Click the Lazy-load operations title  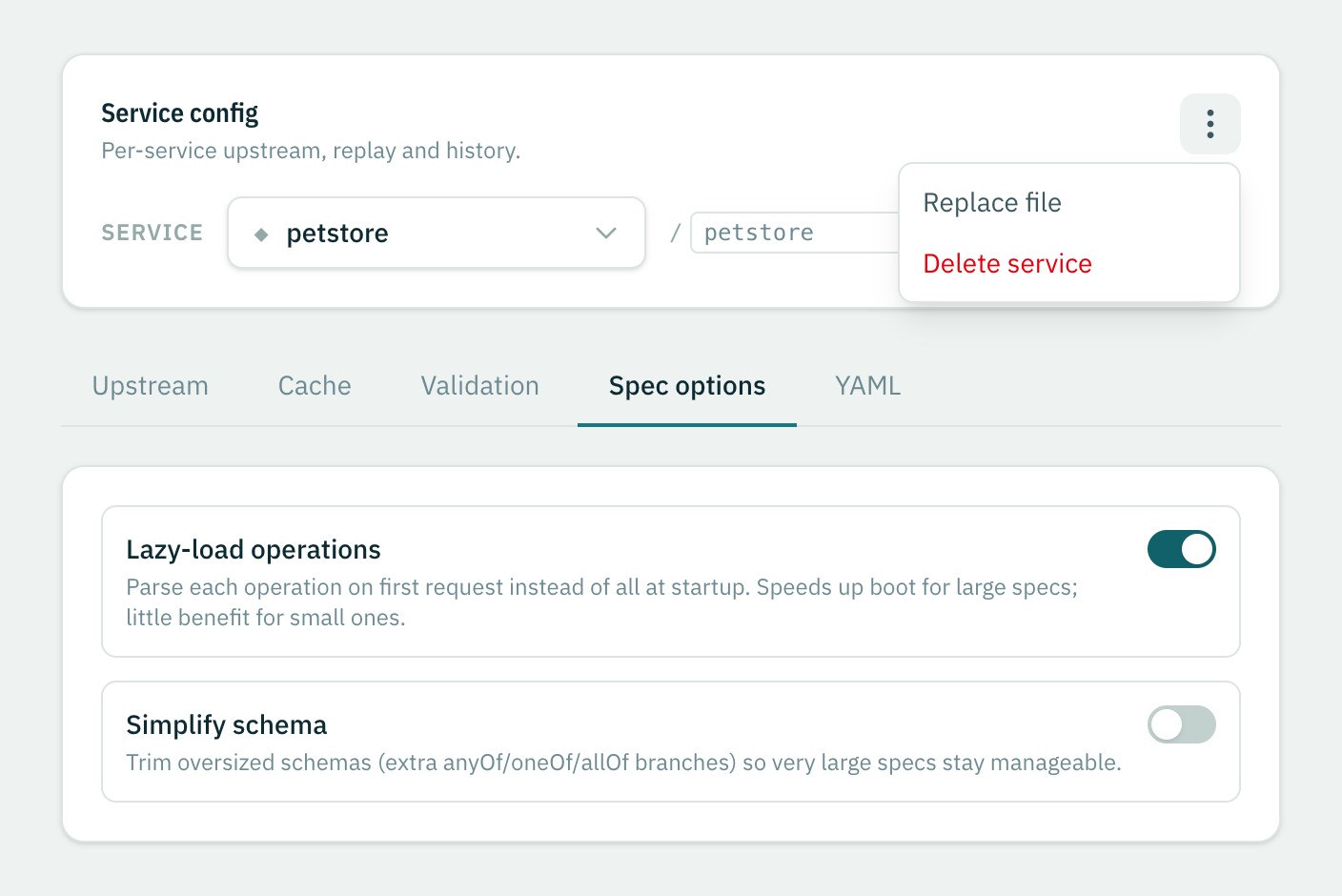point(254,550)
